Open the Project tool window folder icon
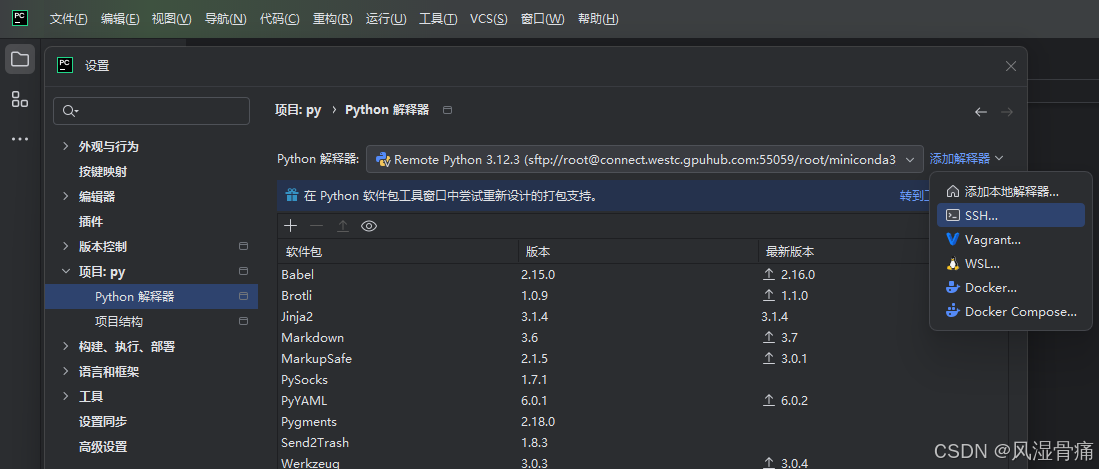This screenshot has height=469, width=1099. [20, 59]
